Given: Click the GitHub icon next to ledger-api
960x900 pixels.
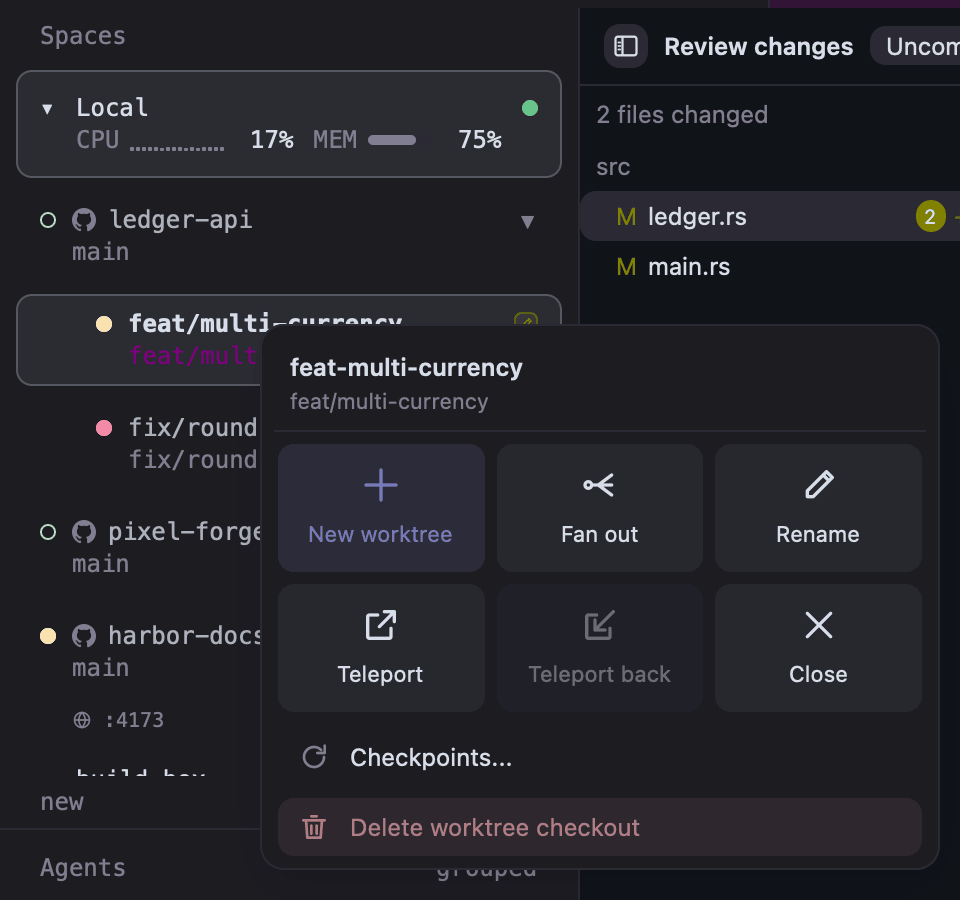Looking at the screenshot, I should pos(84,220).
